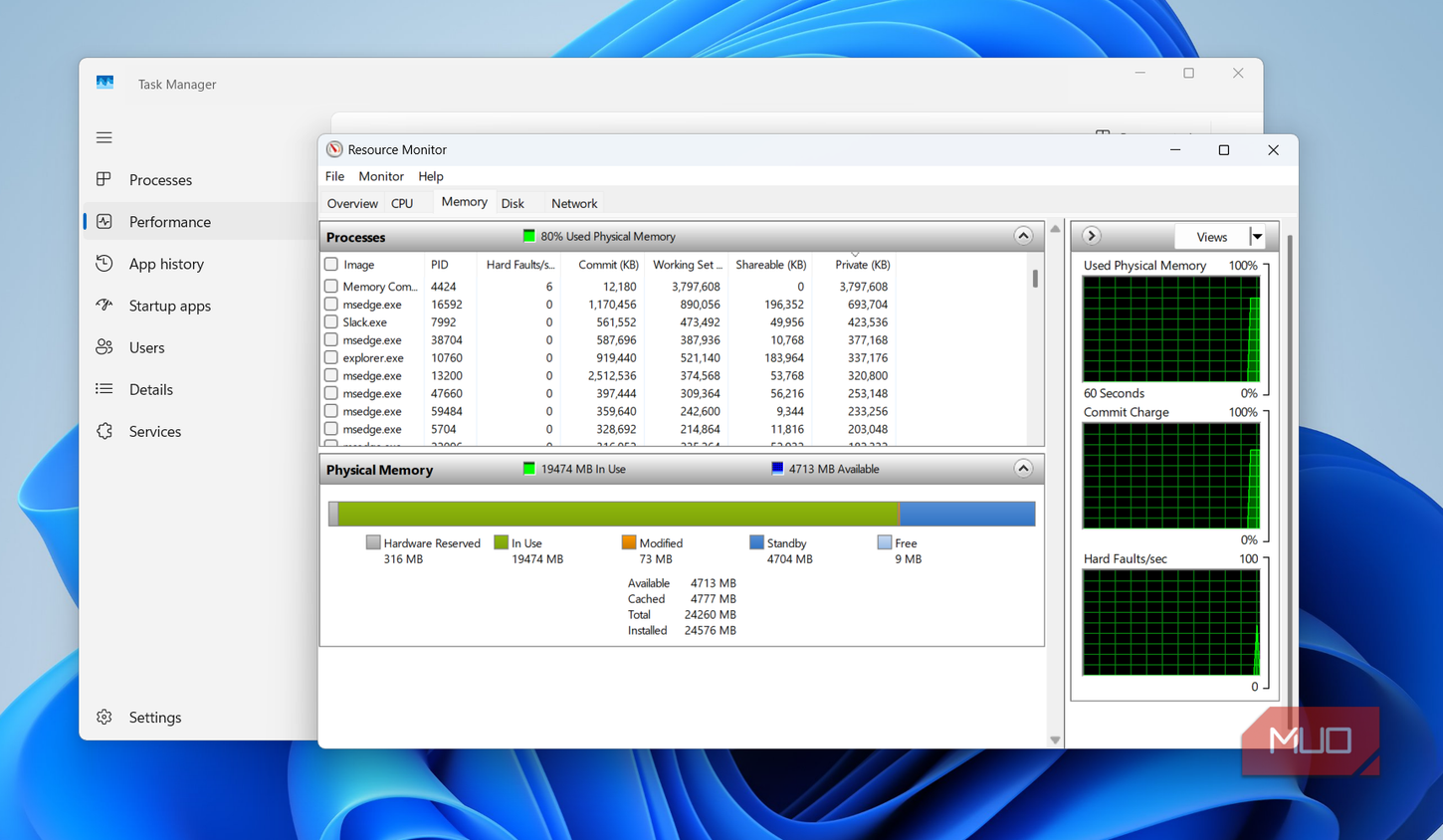
Task: Click the green in-use segment of memory bar
Action: (x=618, y=514)
